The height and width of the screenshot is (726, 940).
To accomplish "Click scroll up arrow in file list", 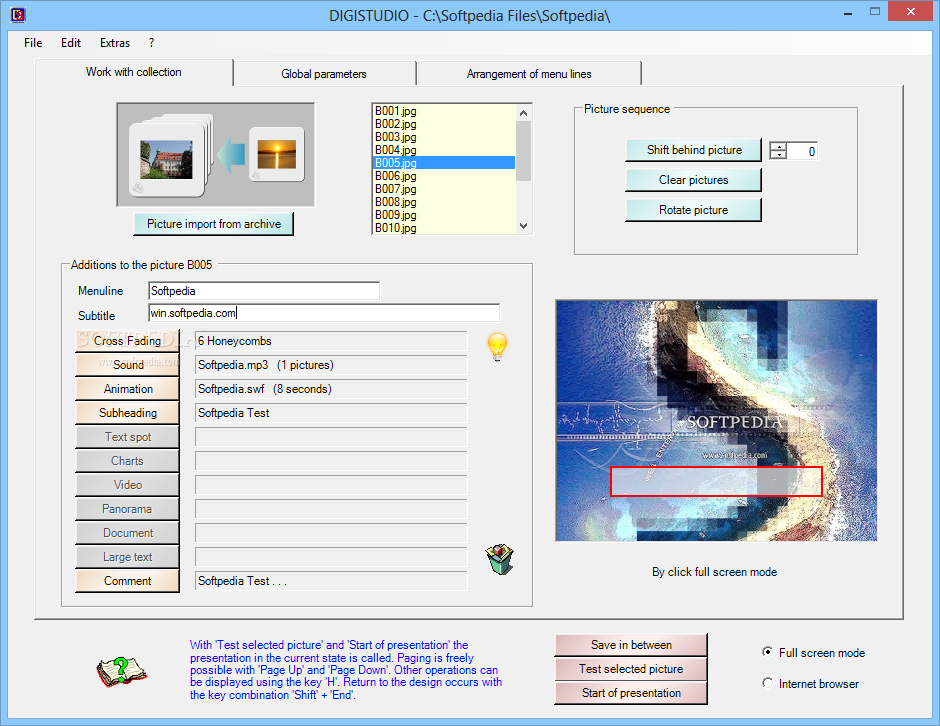I will click(x=523, y=113).
